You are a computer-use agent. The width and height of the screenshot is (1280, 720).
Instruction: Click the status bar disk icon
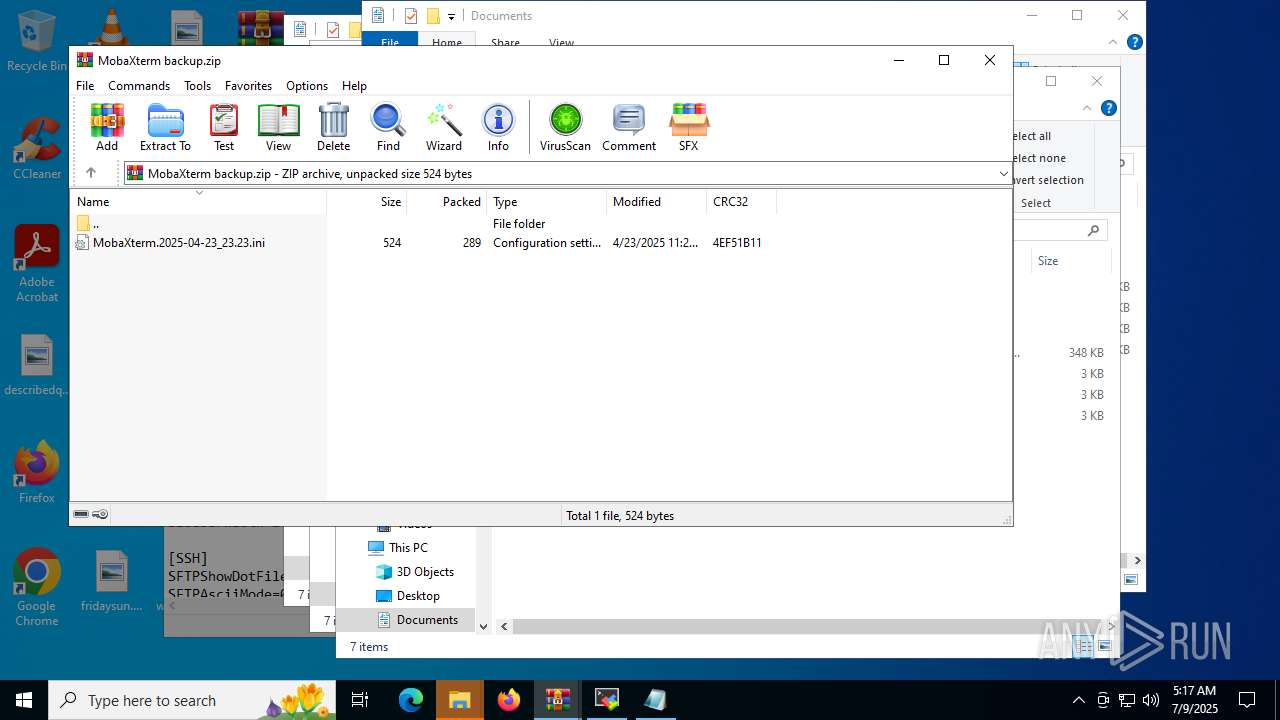81,514
